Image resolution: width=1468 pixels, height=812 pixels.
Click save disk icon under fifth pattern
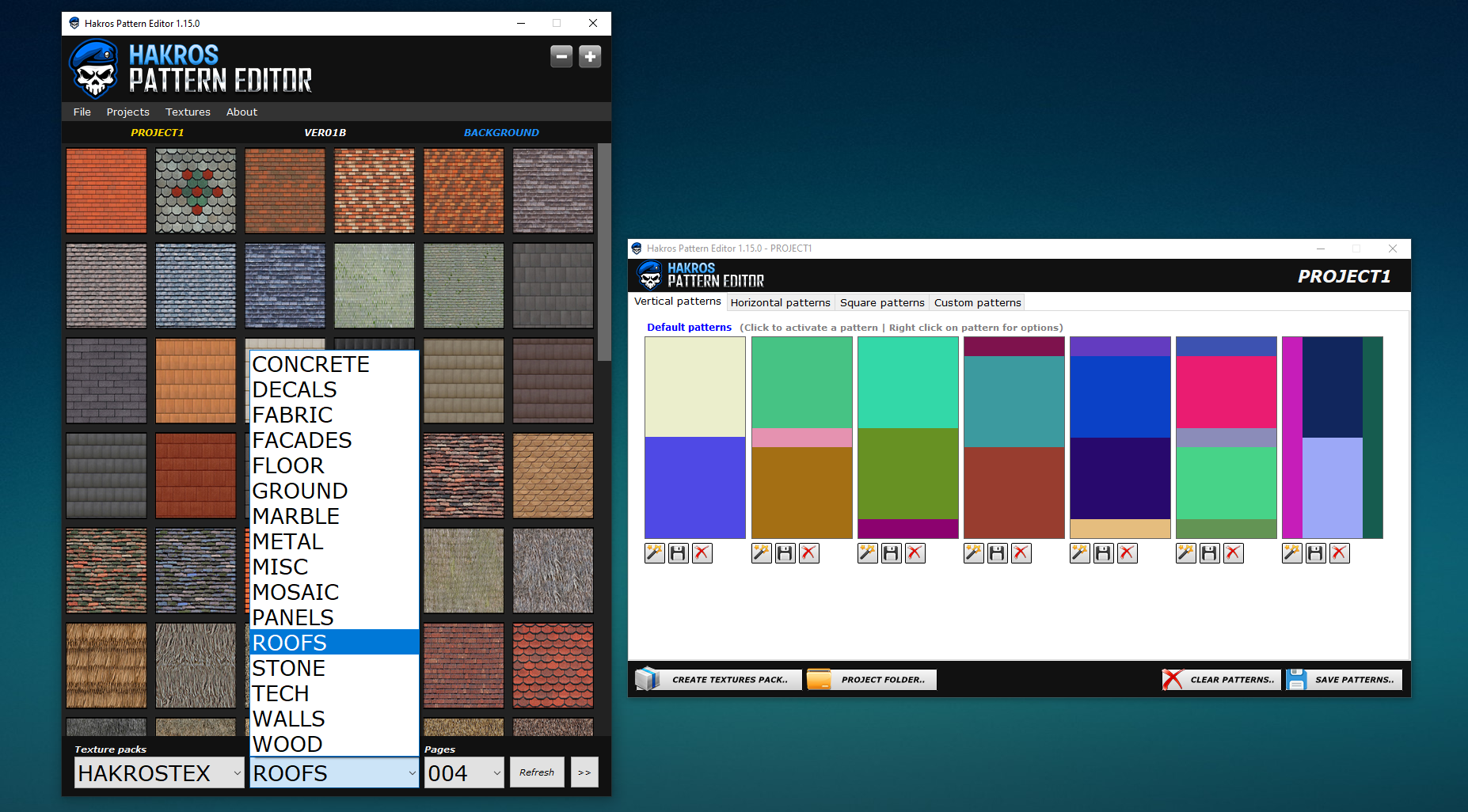(1104, 553)
